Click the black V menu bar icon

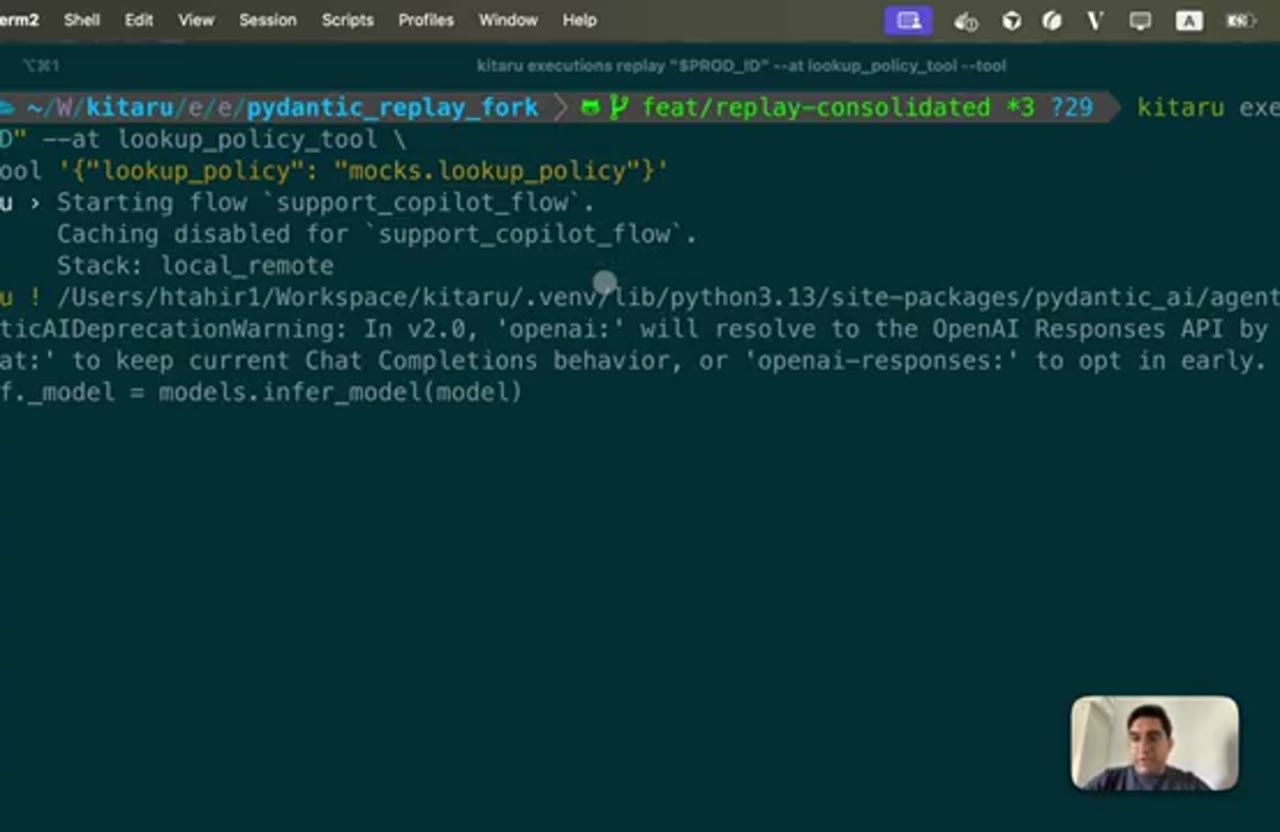[1095, 21]
